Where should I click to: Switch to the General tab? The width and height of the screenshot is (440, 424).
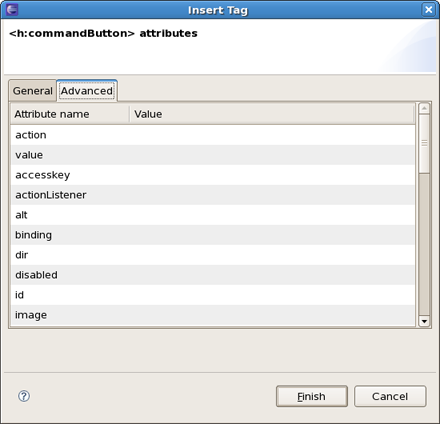click(x=32, y=91)
